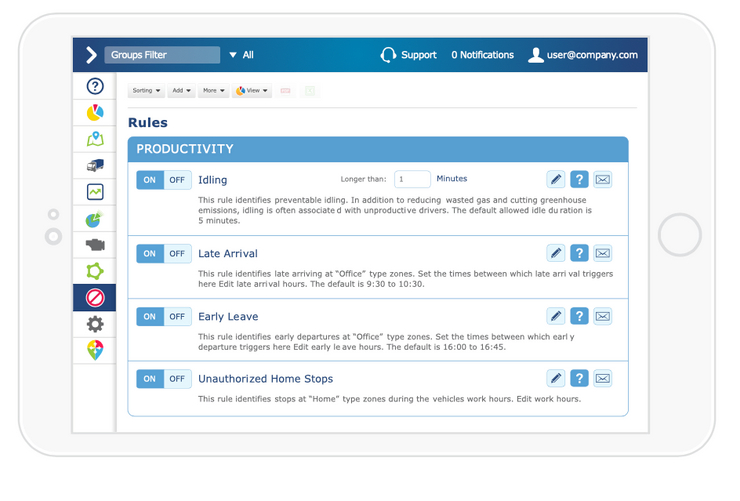This screenshot has height=501, width=740.
Task: Open the colorful map pin icon in sidebar
Action: (95, 350)
